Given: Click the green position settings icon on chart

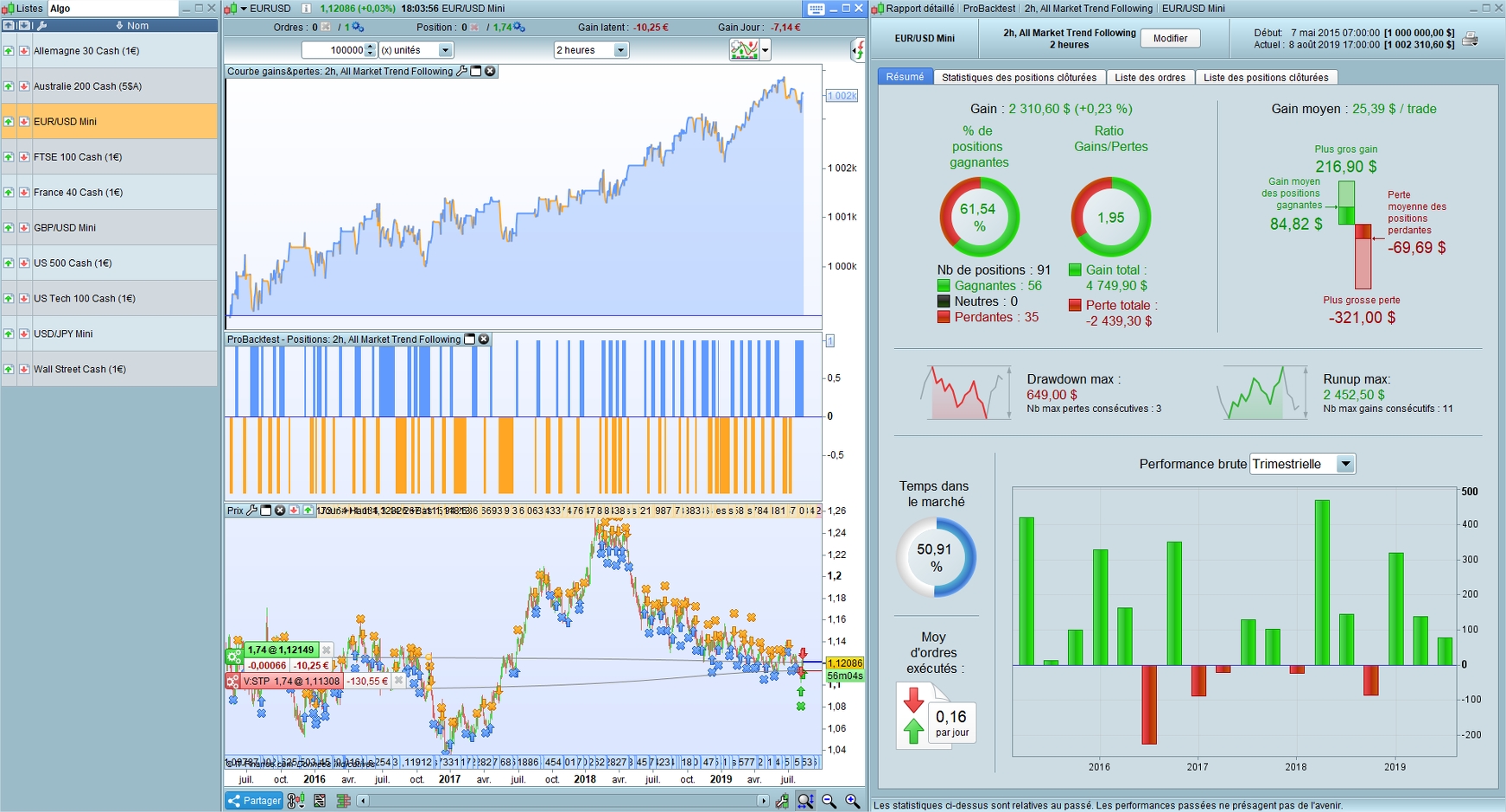Looking at the screenshot, I should [233, 657].
